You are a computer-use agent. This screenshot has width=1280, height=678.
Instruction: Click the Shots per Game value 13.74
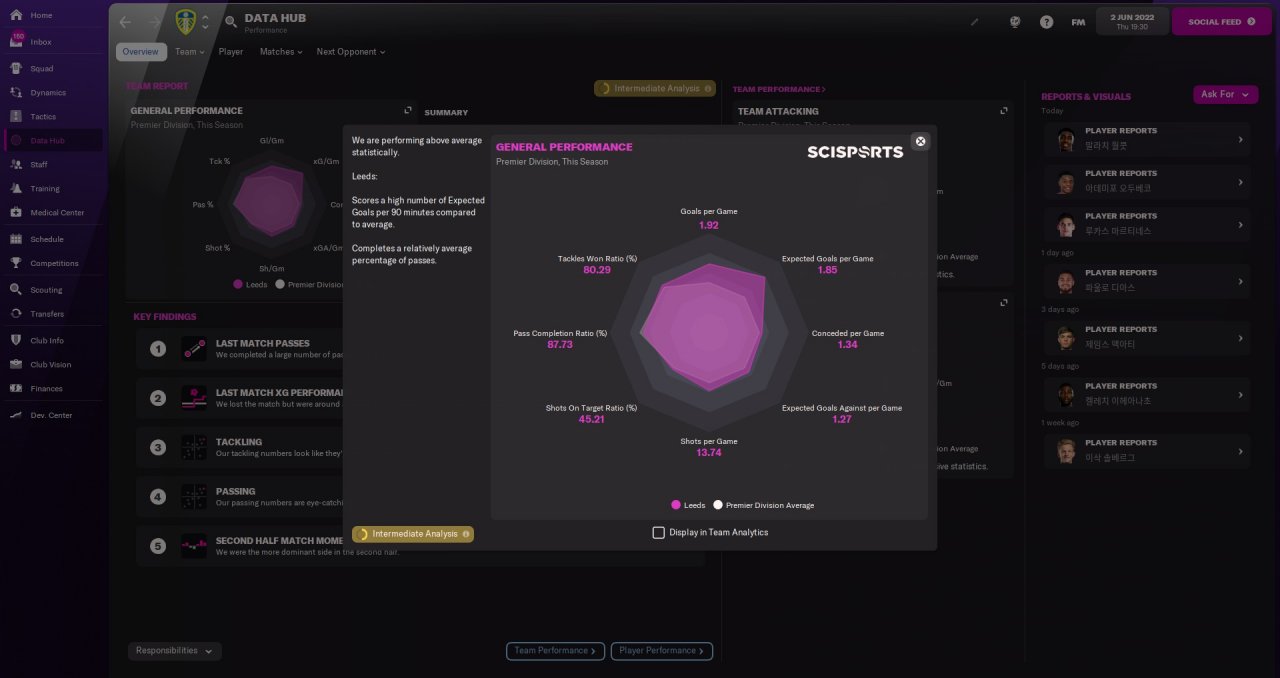[x=709, y=453]
